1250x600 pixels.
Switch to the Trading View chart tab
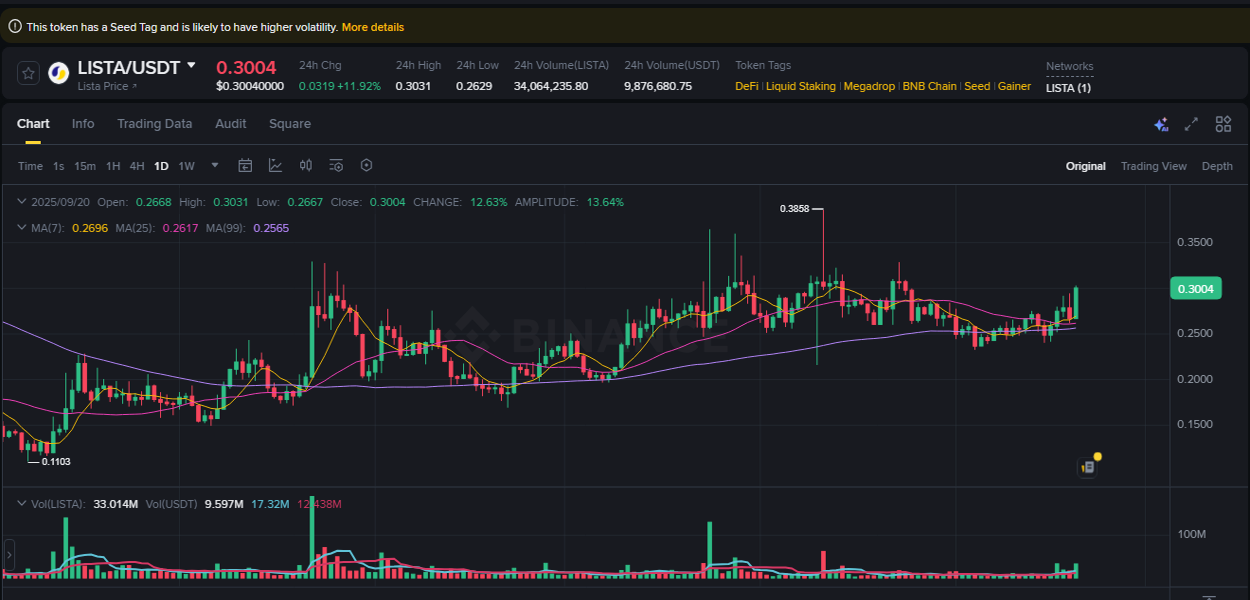[x=1153, y=165]
